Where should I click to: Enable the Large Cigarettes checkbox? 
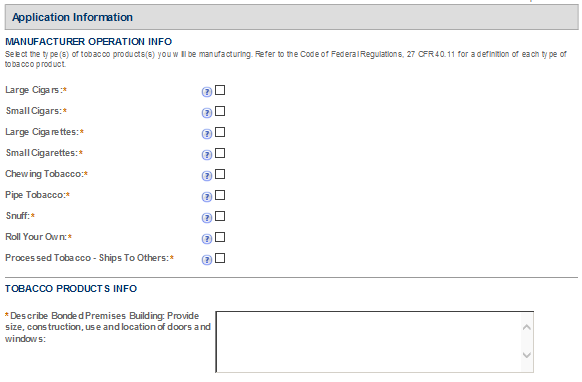pos(220,132)
